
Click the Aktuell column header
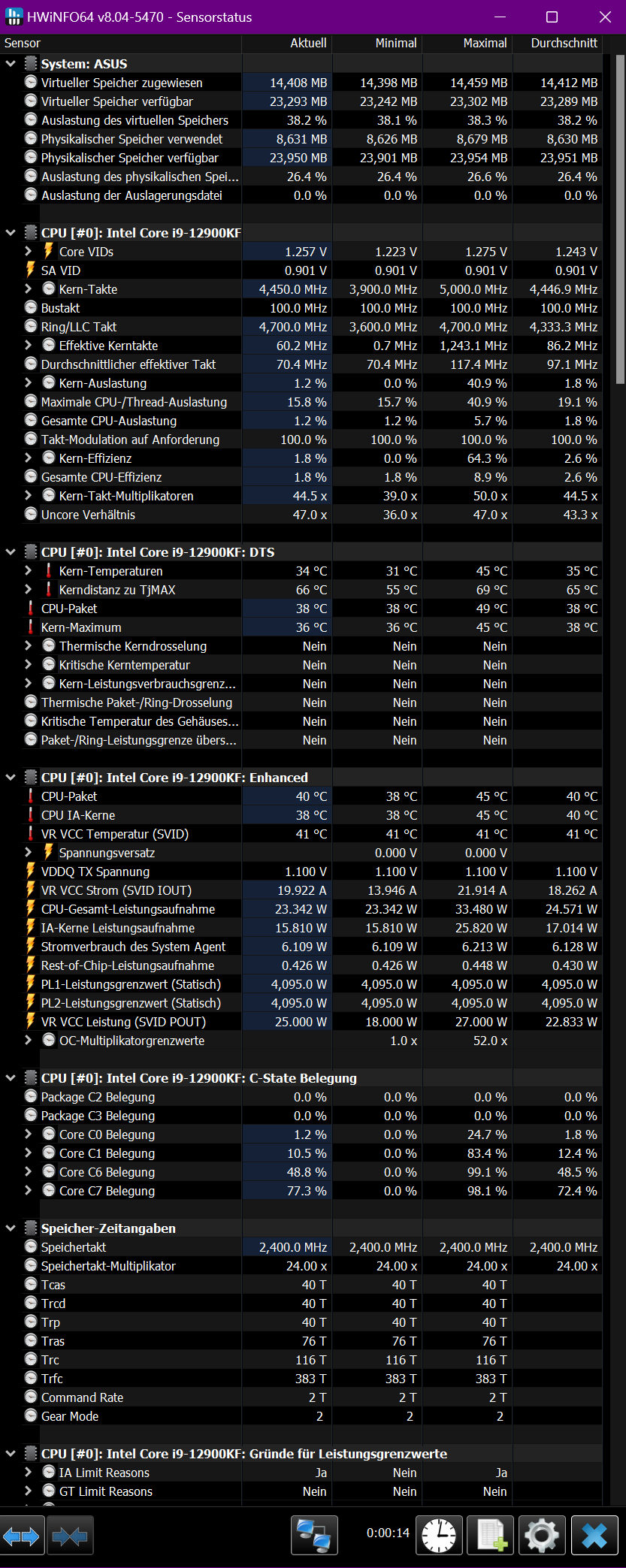[287, 44]
